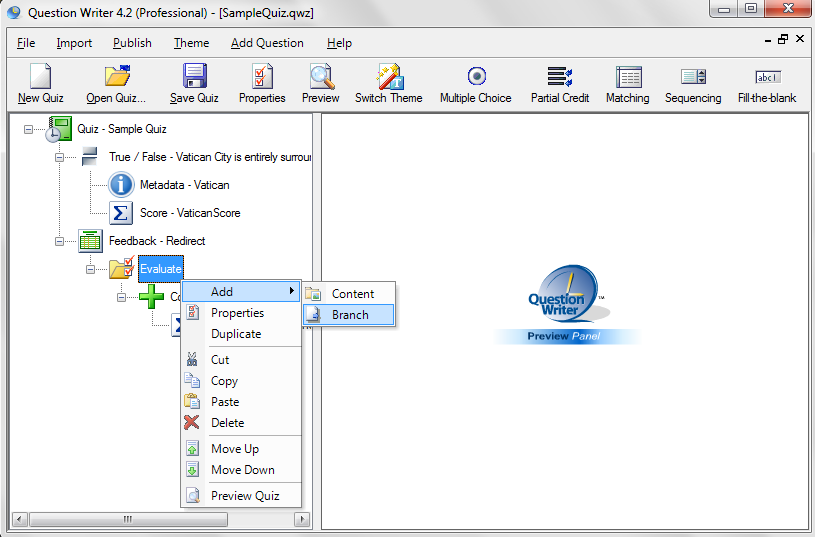Close the Question Writer window
The height and width of the screenshot is (537, 815).
[788, 8]
